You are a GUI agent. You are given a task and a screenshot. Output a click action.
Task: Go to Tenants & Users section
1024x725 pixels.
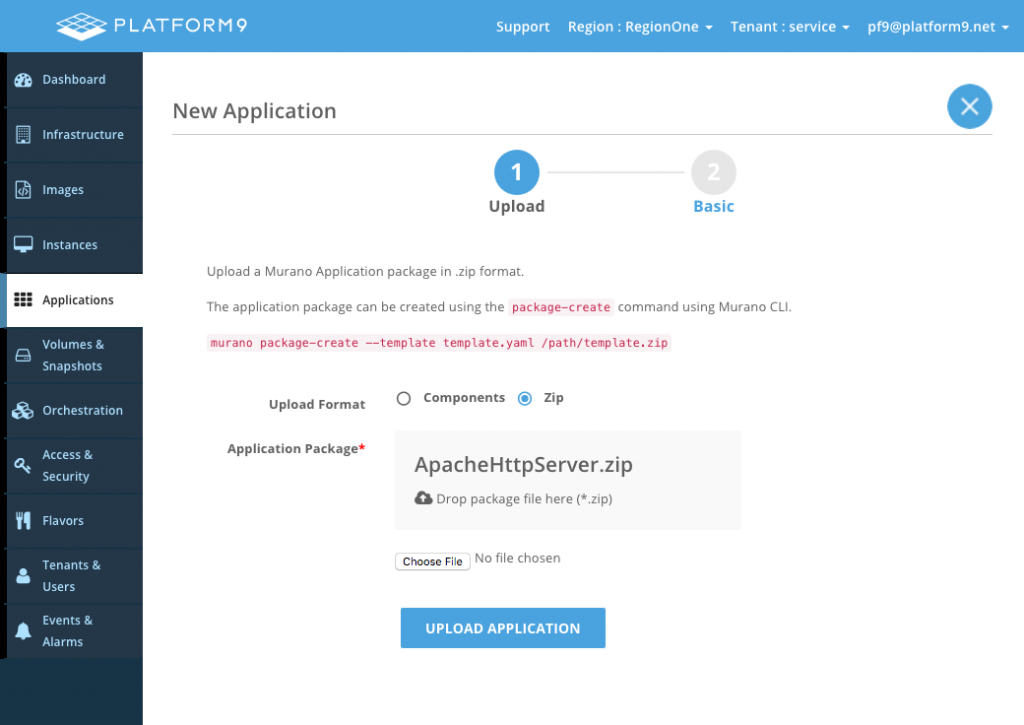(71, 576)
